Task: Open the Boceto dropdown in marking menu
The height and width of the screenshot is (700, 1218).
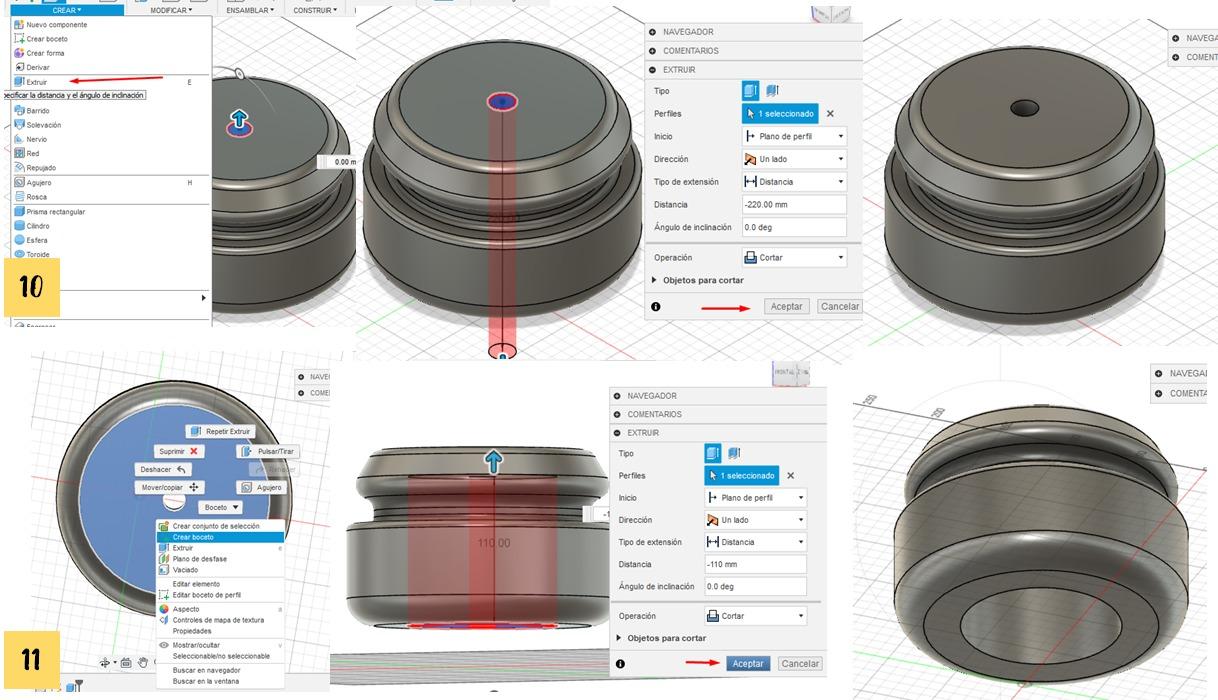Action: (222, 508)
